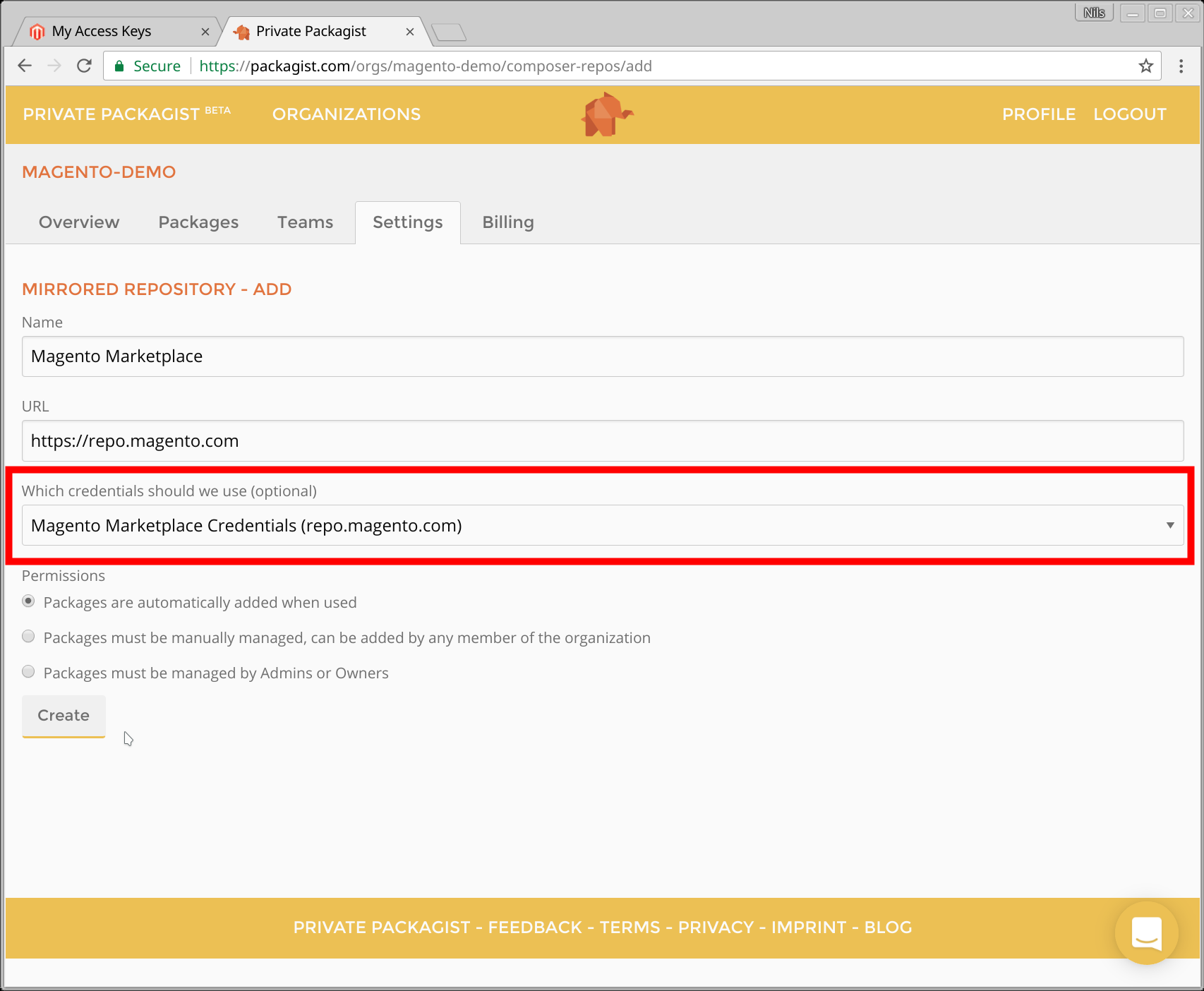This screenshot has height=991, width=1204.
Task: Click the Nils profile button
Action: click(1094, 13)
